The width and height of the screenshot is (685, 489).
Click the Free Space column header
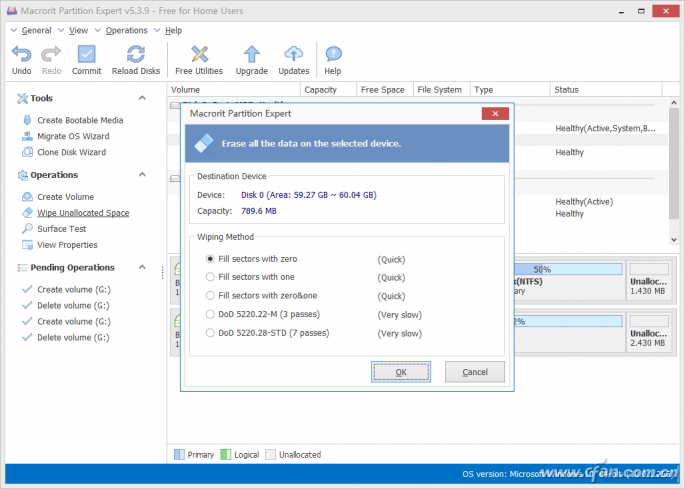384,90
